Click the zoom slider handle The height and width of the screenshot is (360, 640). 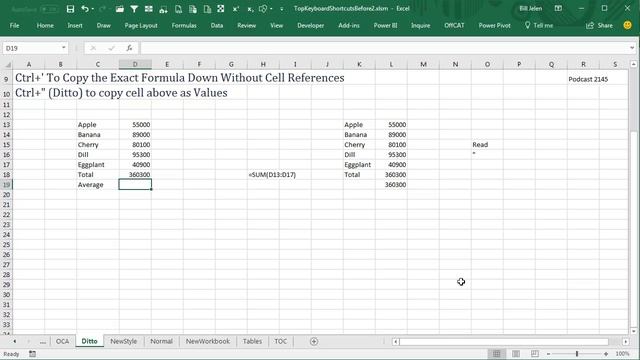(577, 354)
